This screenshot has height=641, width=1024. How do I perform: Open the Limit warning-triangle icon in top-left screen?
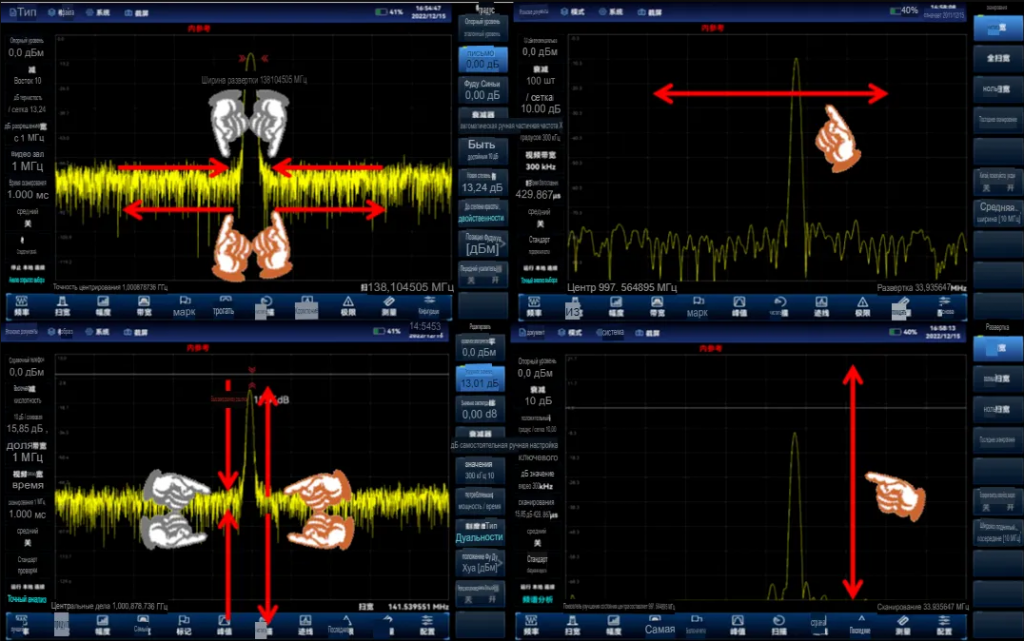pyautogui.click(x=348, y=305)
